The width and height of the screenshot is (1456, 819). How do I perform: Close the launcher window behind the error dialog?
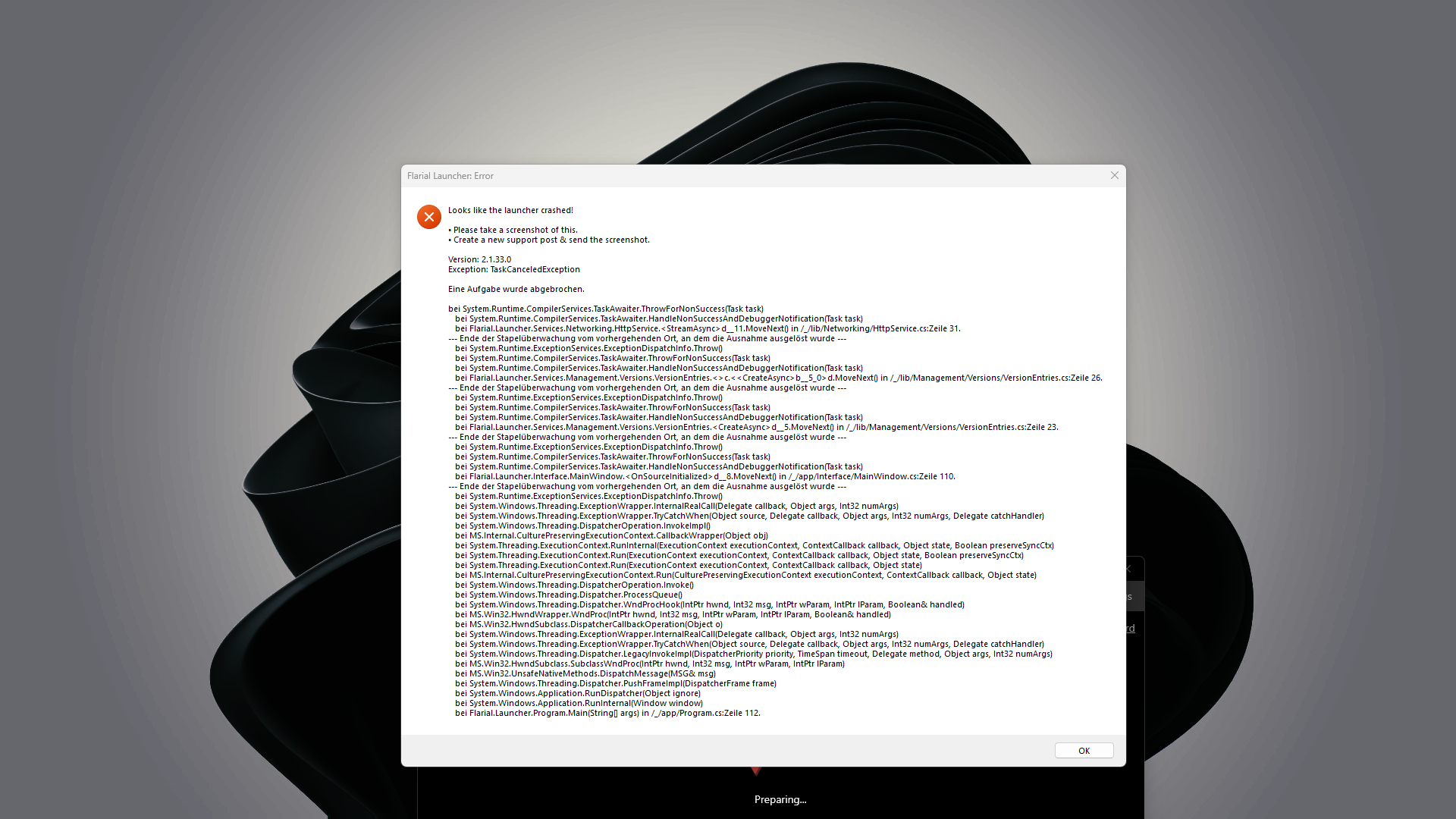(1128, 568)
